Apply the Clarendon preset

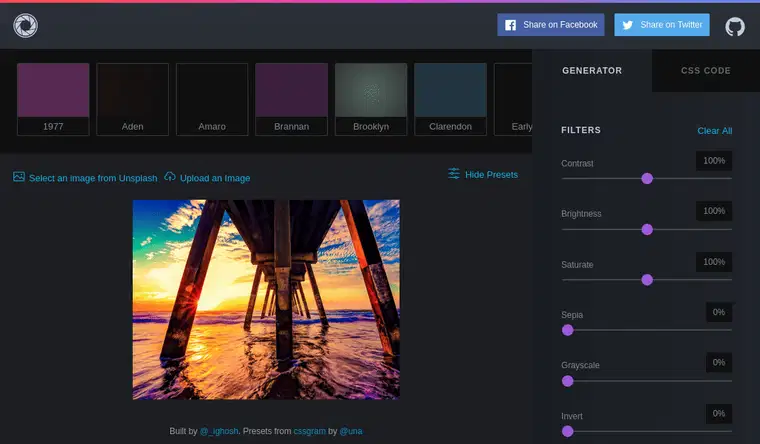coord(450,99)
